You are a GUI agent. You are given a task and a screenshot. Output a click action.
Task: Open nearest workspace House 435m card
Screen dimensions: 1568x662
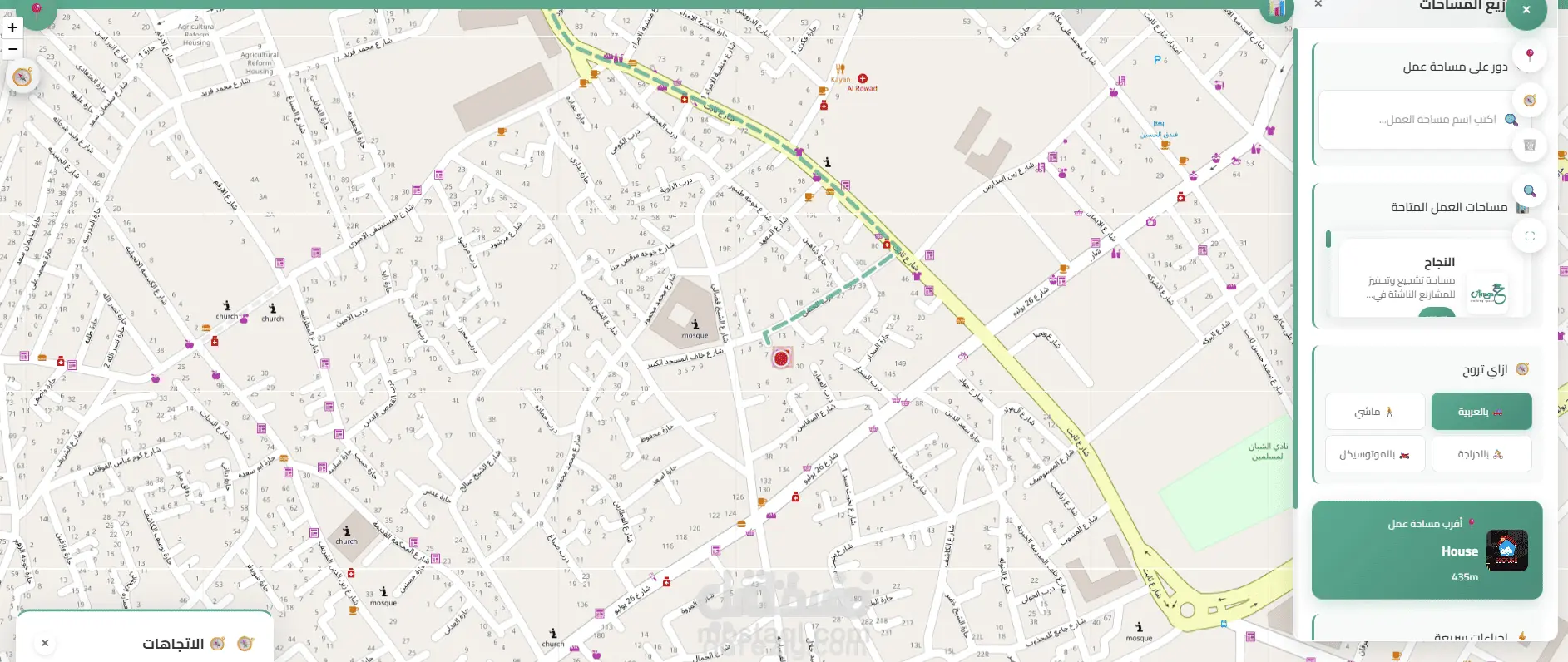pos(1427,550)
